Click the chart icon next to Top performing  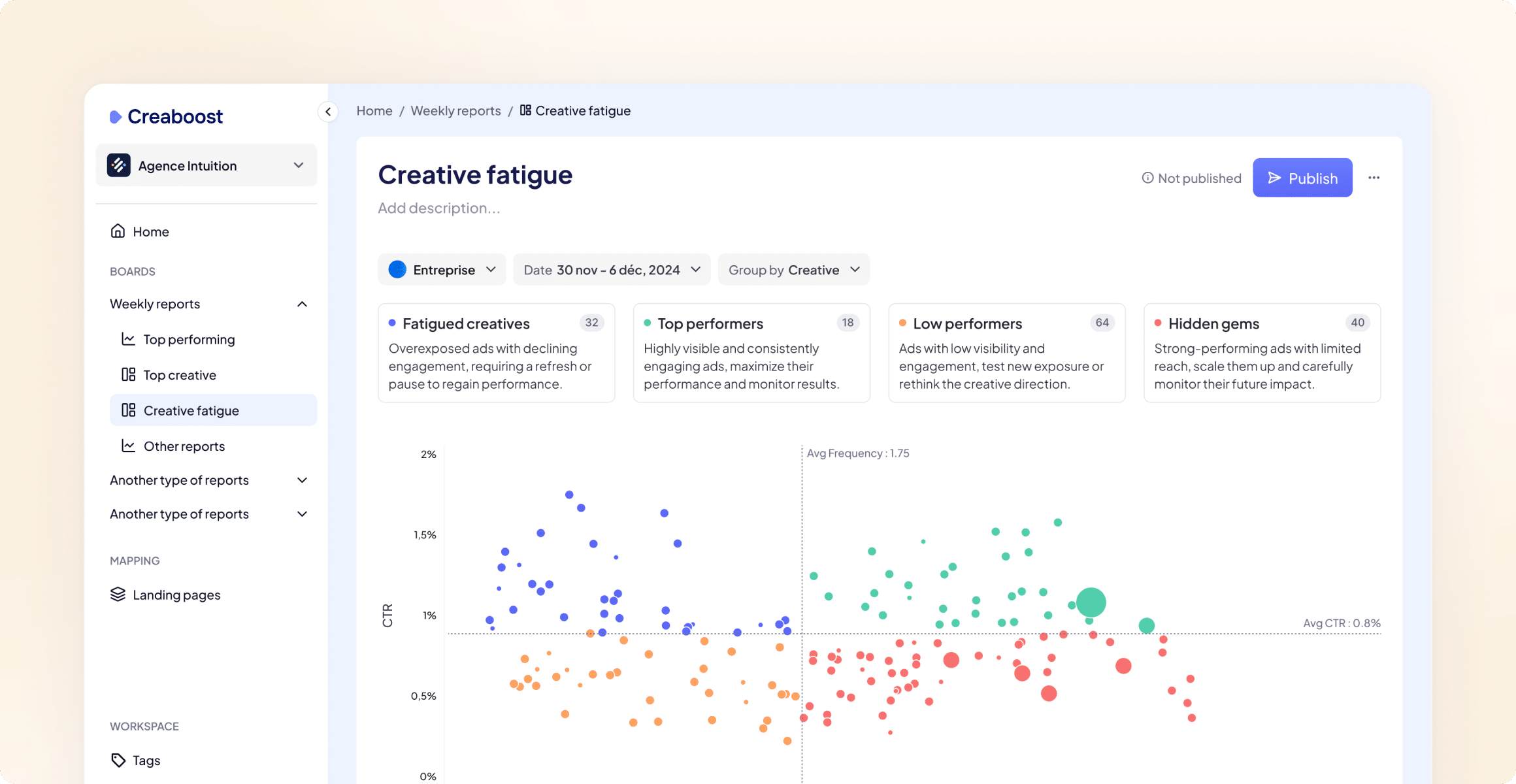128,339
